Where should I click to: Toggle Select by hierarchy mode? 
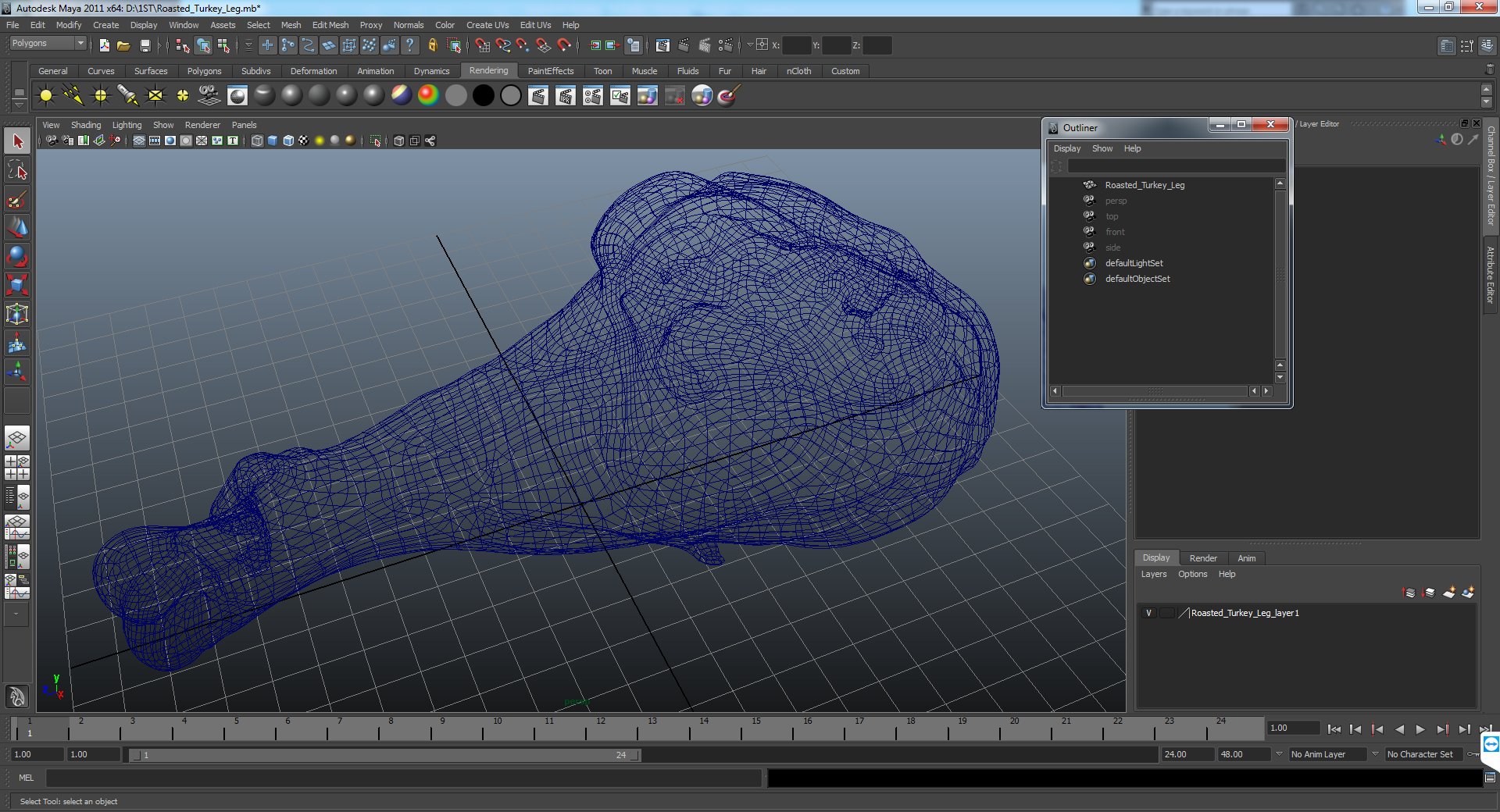point(182,45)
